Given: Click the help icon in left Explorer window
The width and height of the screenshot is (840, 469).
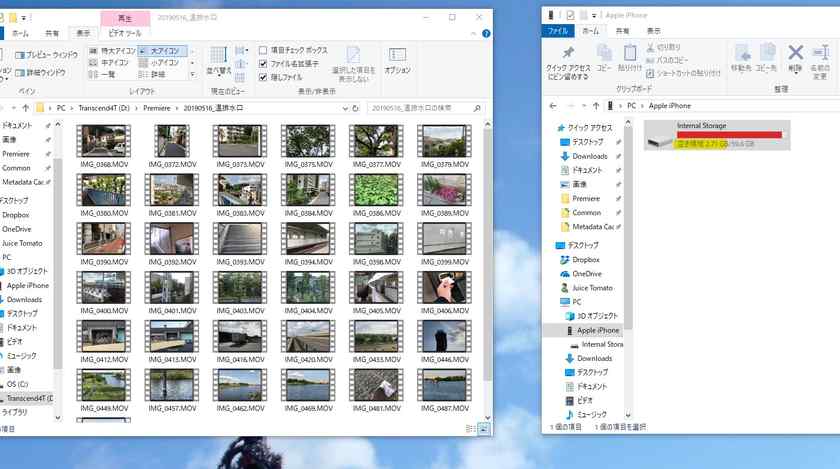Looking at the screenshot, I should [486, 33].
